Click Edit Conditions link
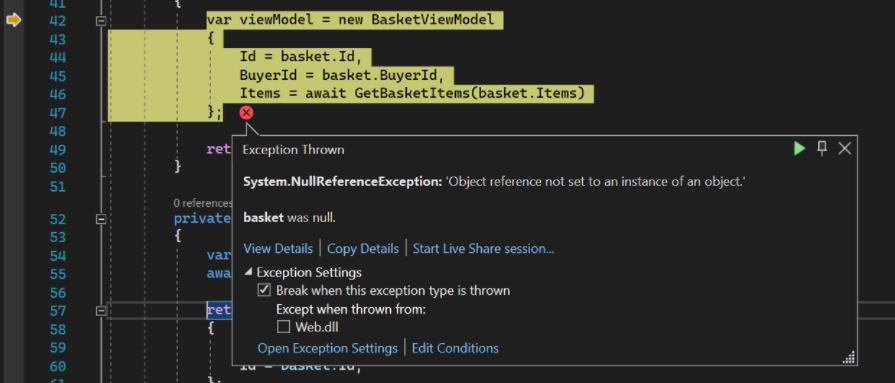Screen dimensions: 895x383 (455, 348)
